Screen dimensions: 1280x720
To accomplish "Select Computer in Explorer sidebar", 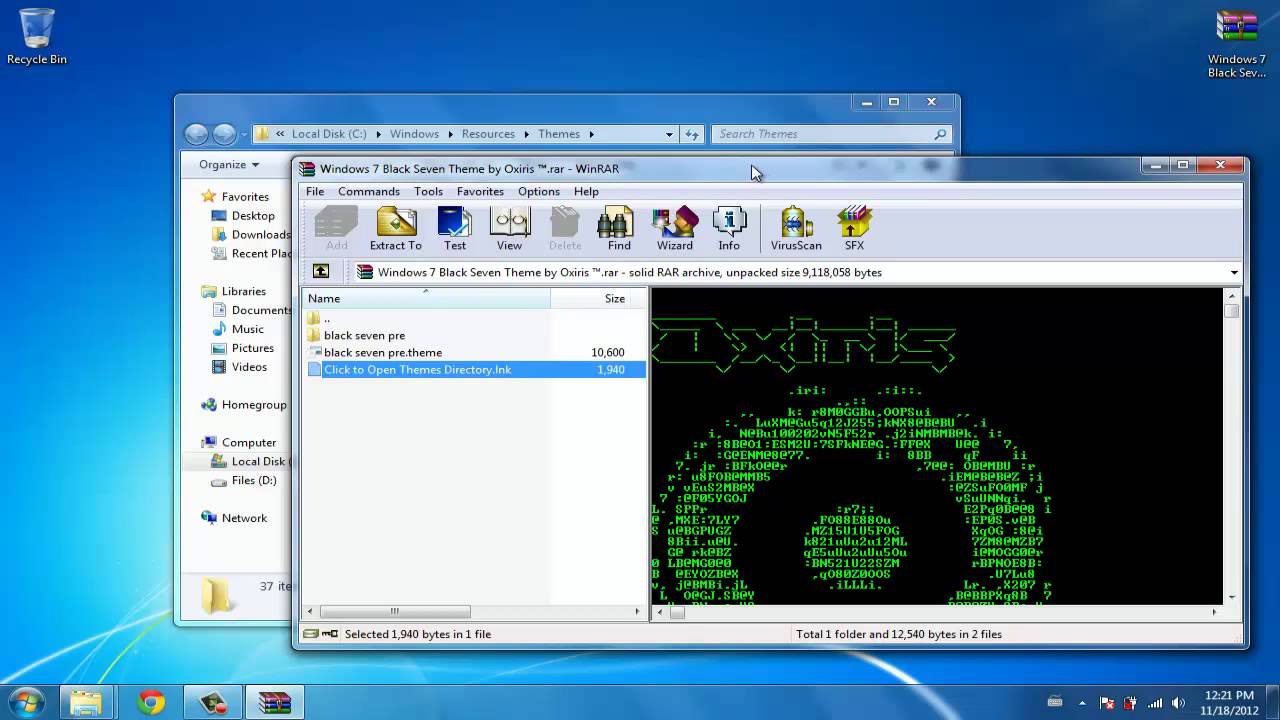I will coord(249,442).
